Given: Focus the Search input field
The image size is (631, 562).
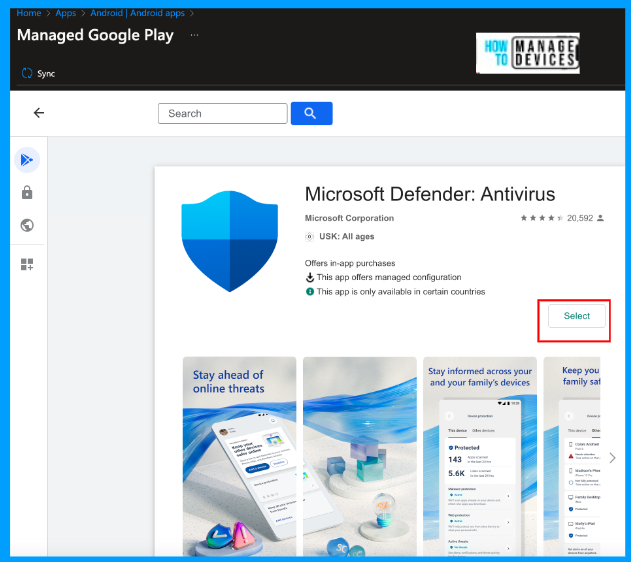Looking at the screenshot, I should 223,113.
